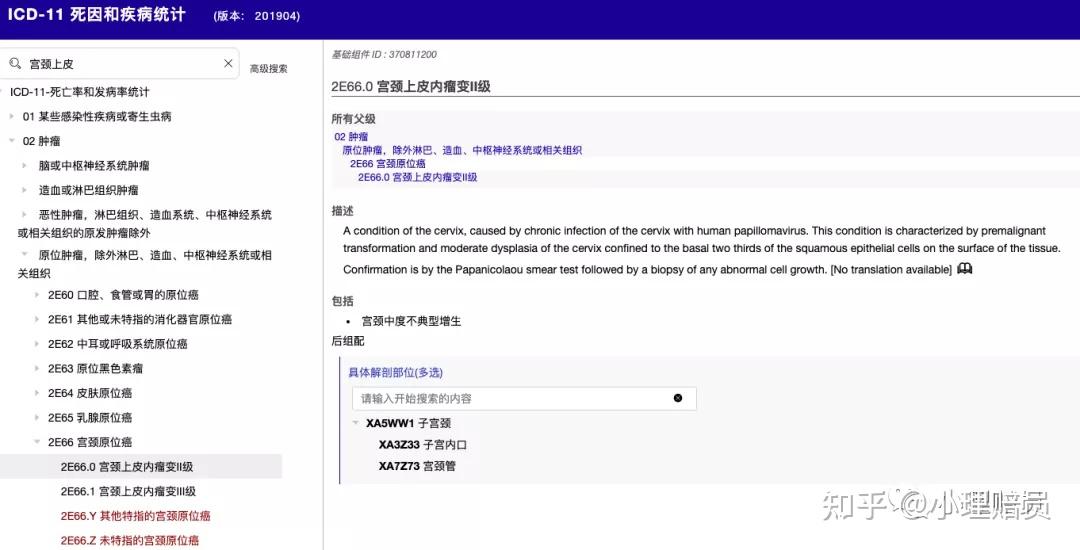Screen dimensions: 1080x550
Task: Select 2E60 口腔、食管或胃的原位癌
Action: 123,295
